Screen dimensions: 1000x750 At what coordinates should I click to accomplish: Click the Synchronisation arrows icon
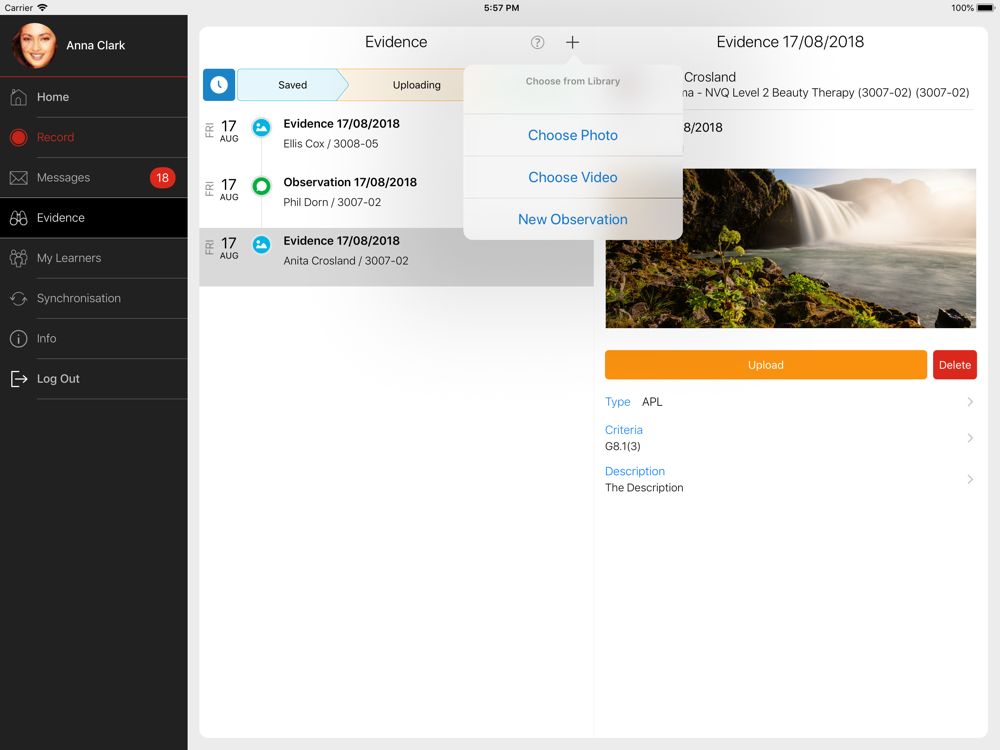[x=18, y=298]
